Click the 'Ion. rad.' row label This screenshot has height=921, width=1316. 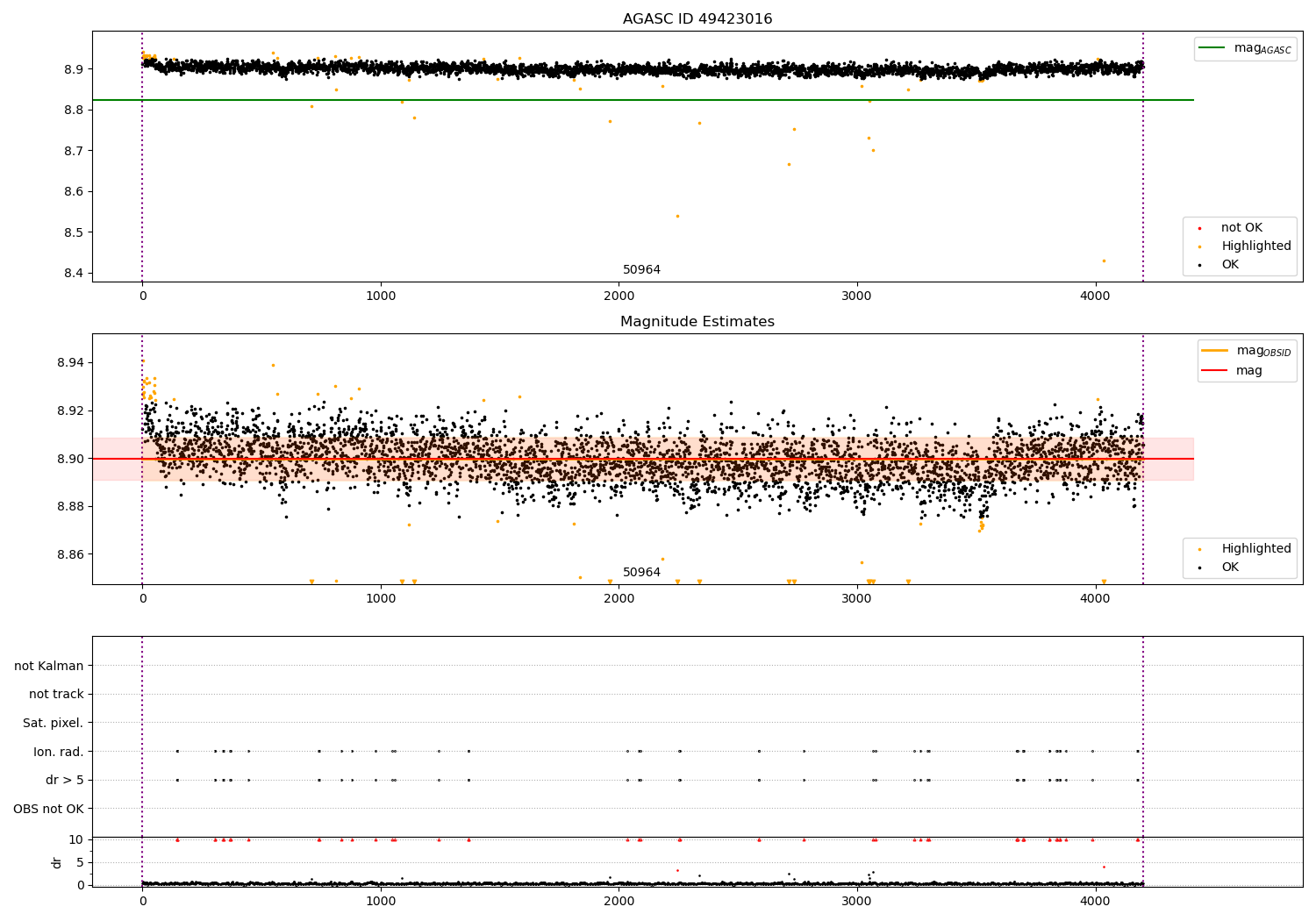click(59, 752)
